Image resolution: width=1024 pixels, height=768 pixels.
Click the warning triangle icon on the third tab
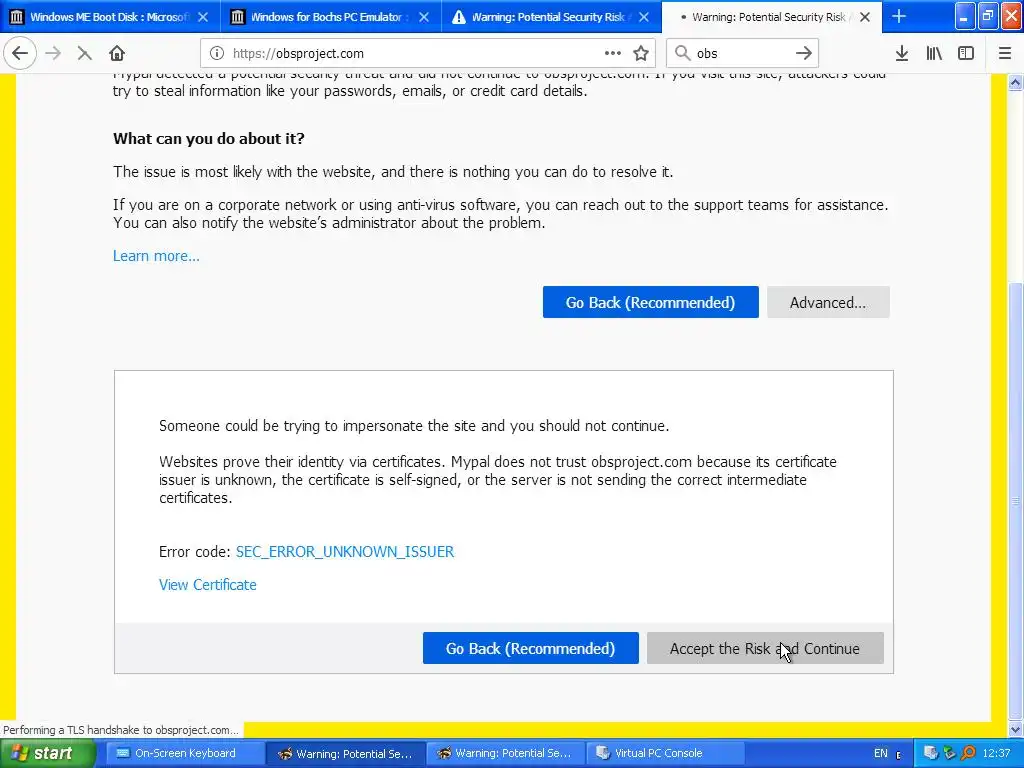[459, 17]
